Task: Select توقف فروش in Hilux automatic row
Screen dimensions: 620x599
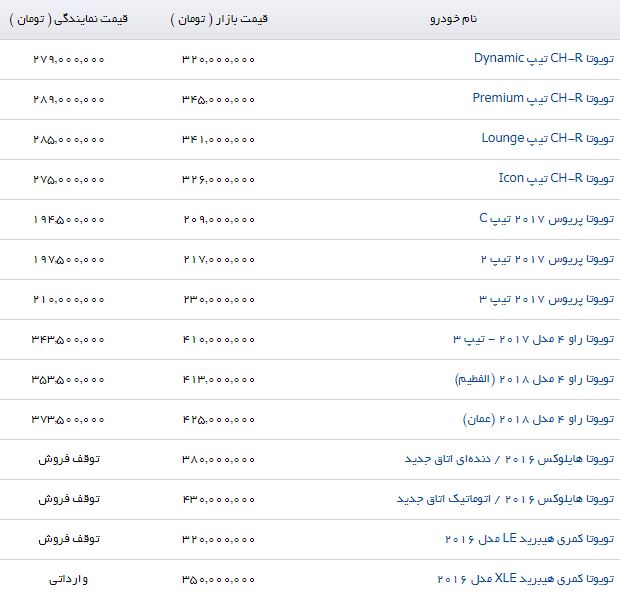Action: 69,499
